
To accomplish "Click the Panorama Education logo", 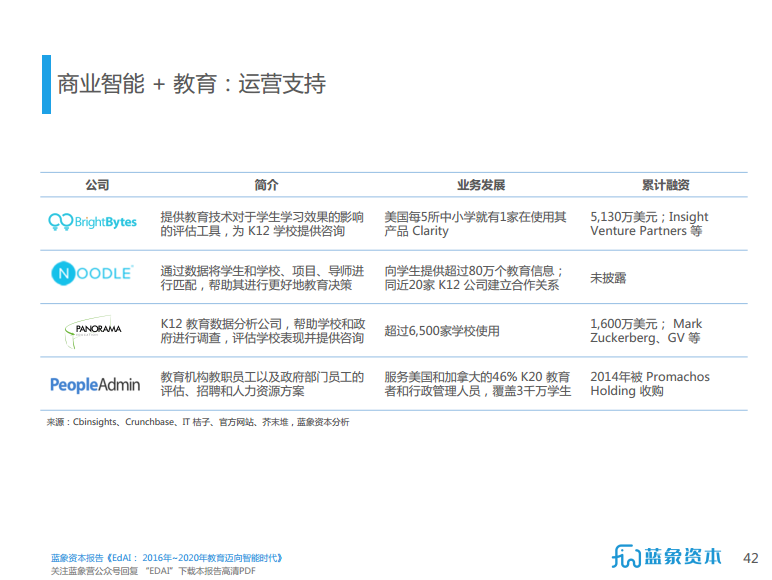I will click(x=93, y=331).
